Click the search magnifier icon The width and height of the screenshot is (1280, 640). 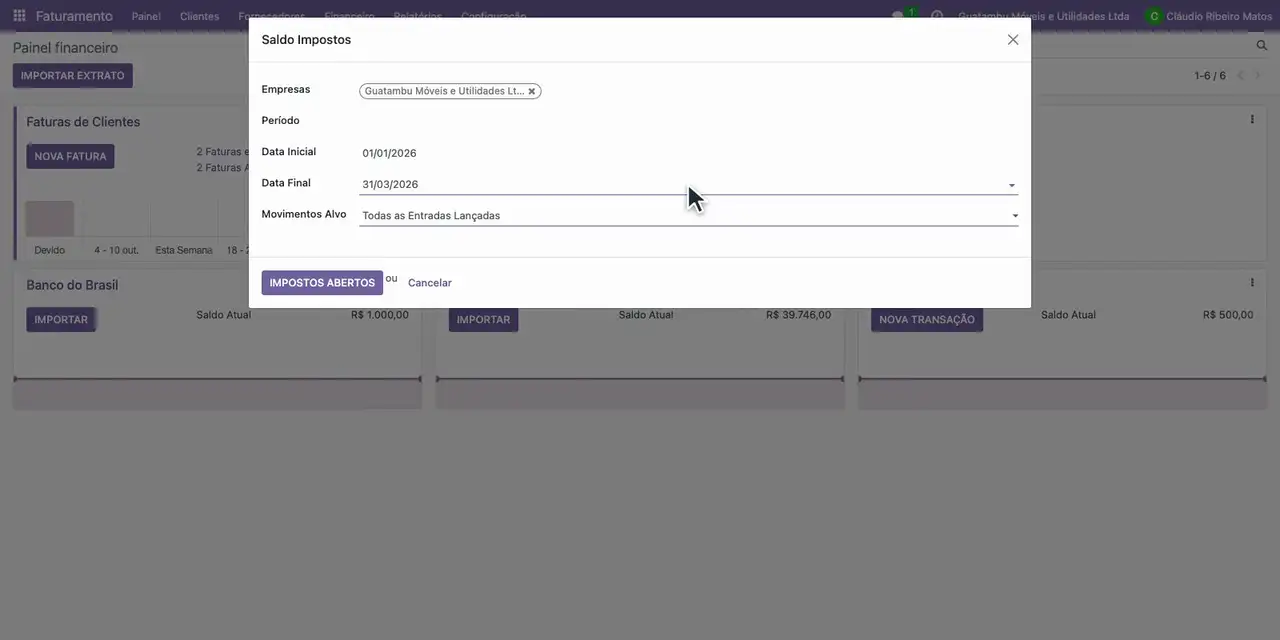tap(1262, 46)
